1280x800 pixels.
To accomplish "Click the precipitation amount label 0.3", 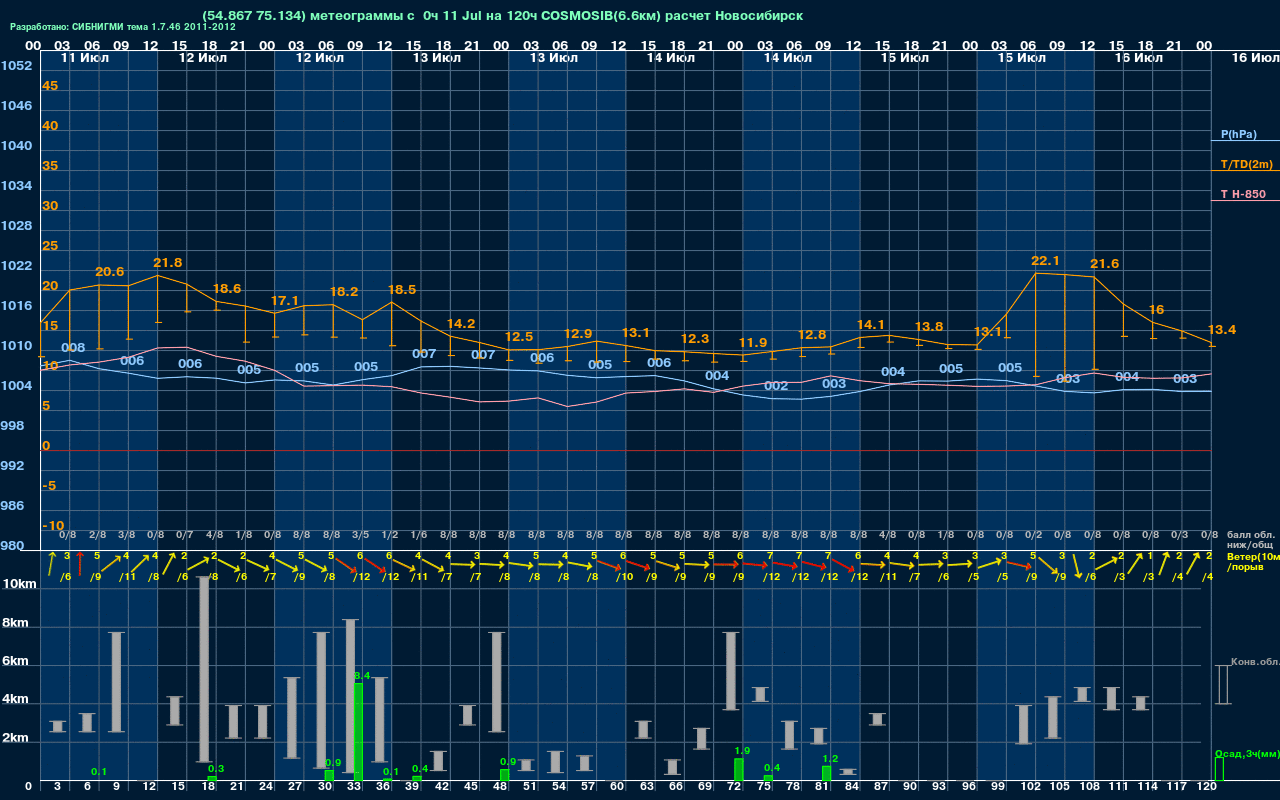I will click(216, 768).
